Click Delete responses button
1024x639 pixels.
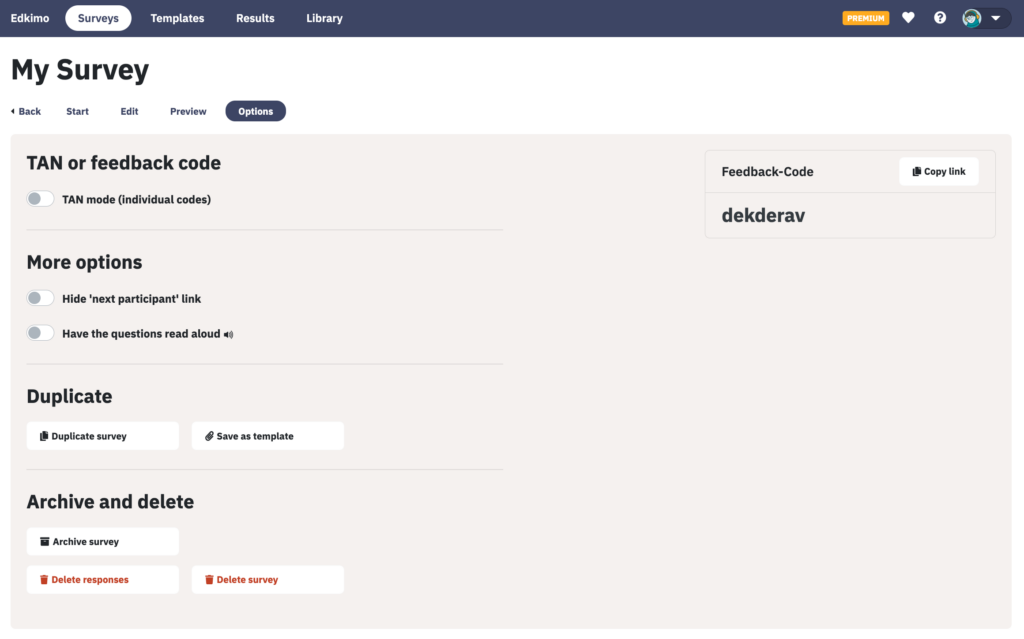pos(103,580)
